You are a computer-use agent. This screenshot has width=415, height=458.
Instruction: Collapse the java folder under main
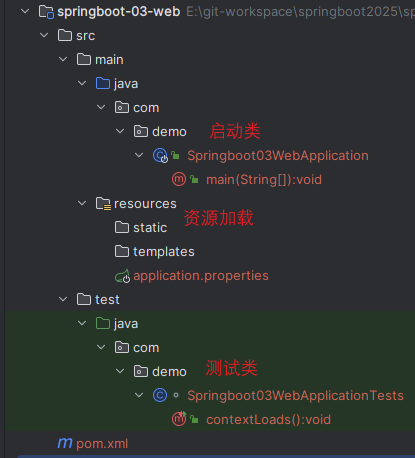[82, 83]
